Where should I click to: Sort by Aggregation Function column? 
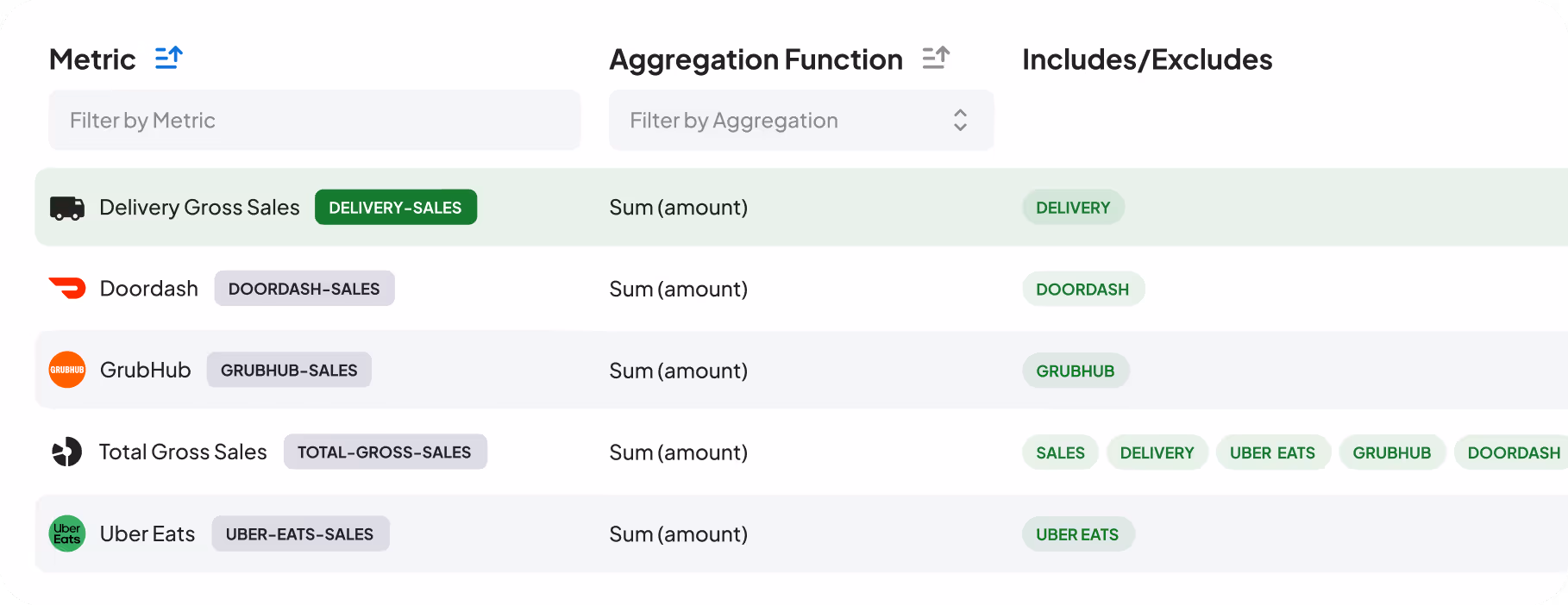(x=936, y=58)
